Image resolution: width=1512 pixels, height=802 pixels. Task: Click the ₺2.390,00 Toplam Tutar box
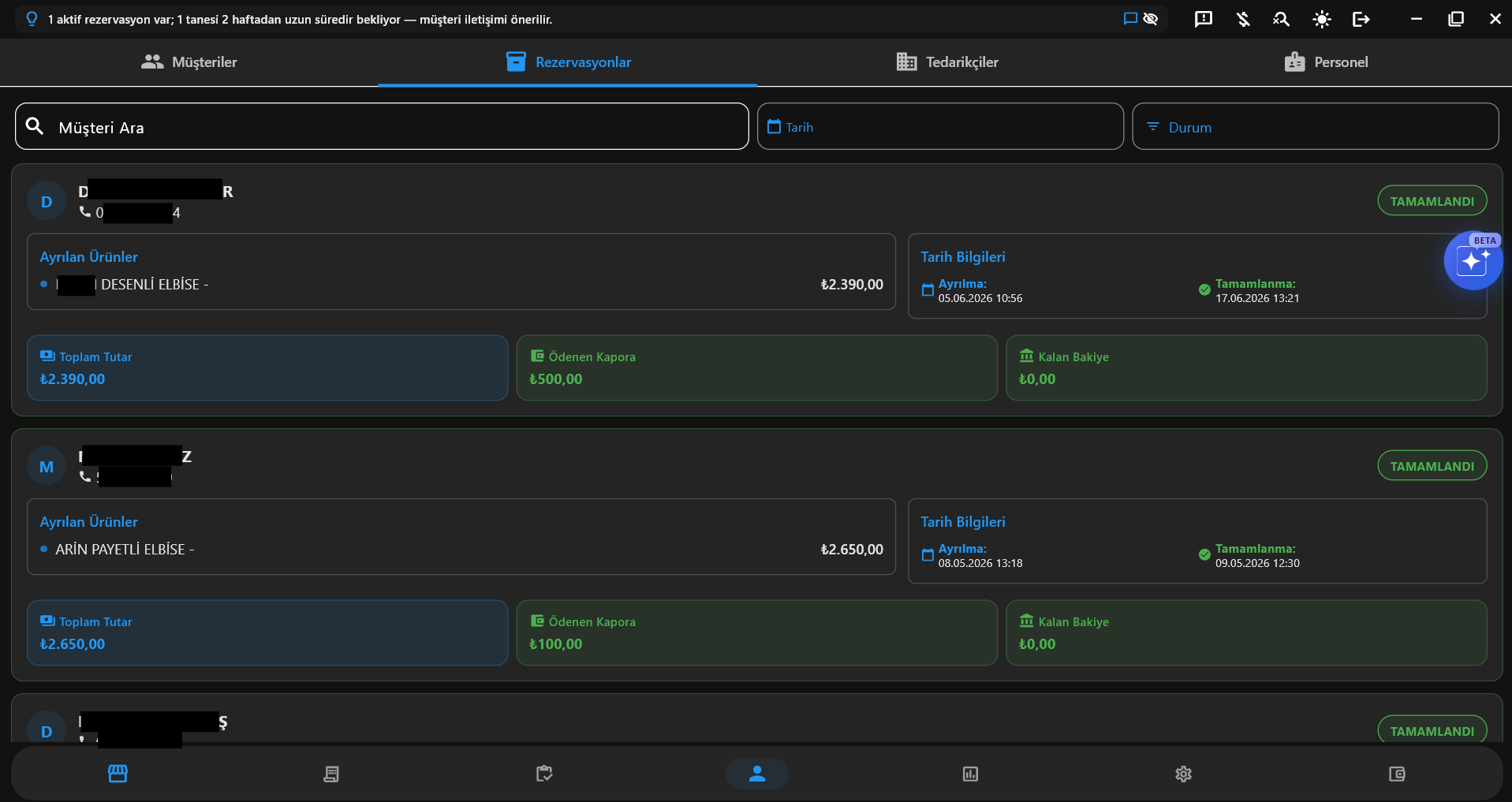click(267, 367)
